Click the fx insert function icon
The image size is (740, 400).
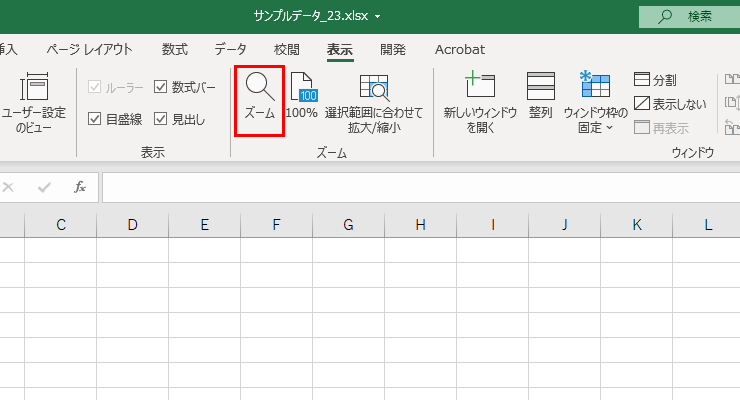pyautogui.click(x=80, y=187)
